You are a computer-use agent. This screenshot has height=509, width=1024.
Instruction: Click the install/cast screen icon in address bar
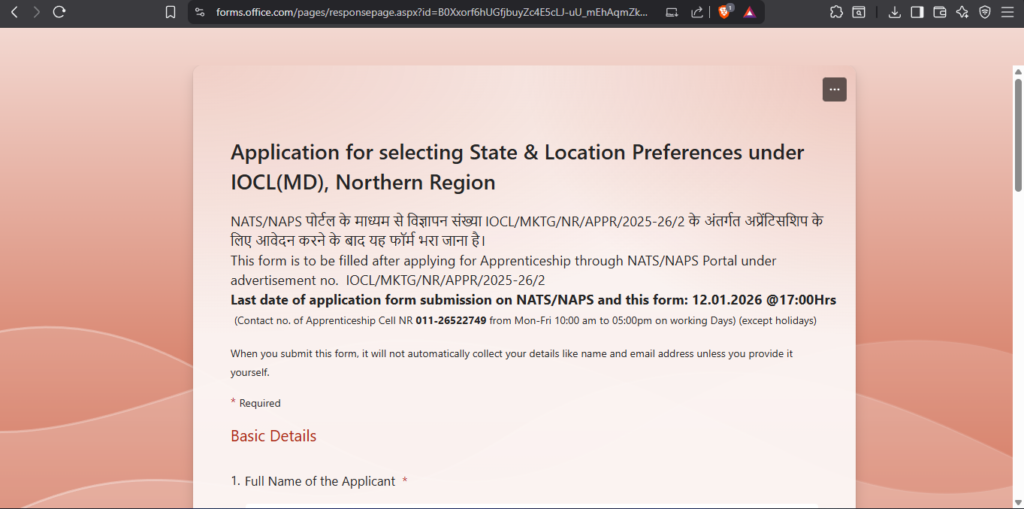click(672, 12)
